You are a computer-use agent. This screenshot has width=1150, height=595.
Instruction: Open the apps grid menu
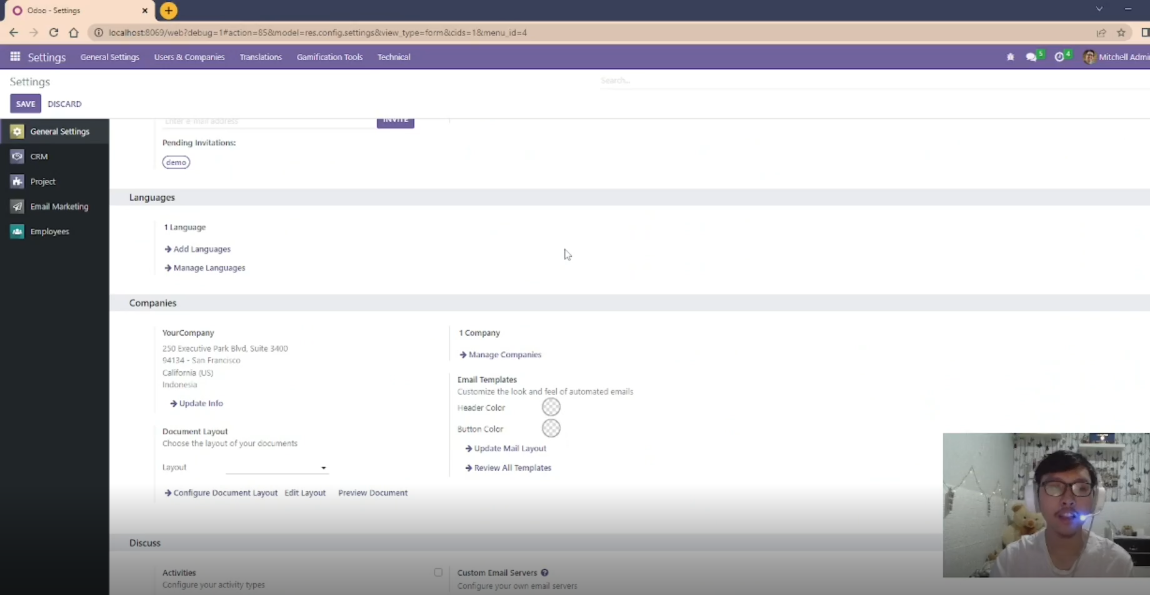[15, 57]
